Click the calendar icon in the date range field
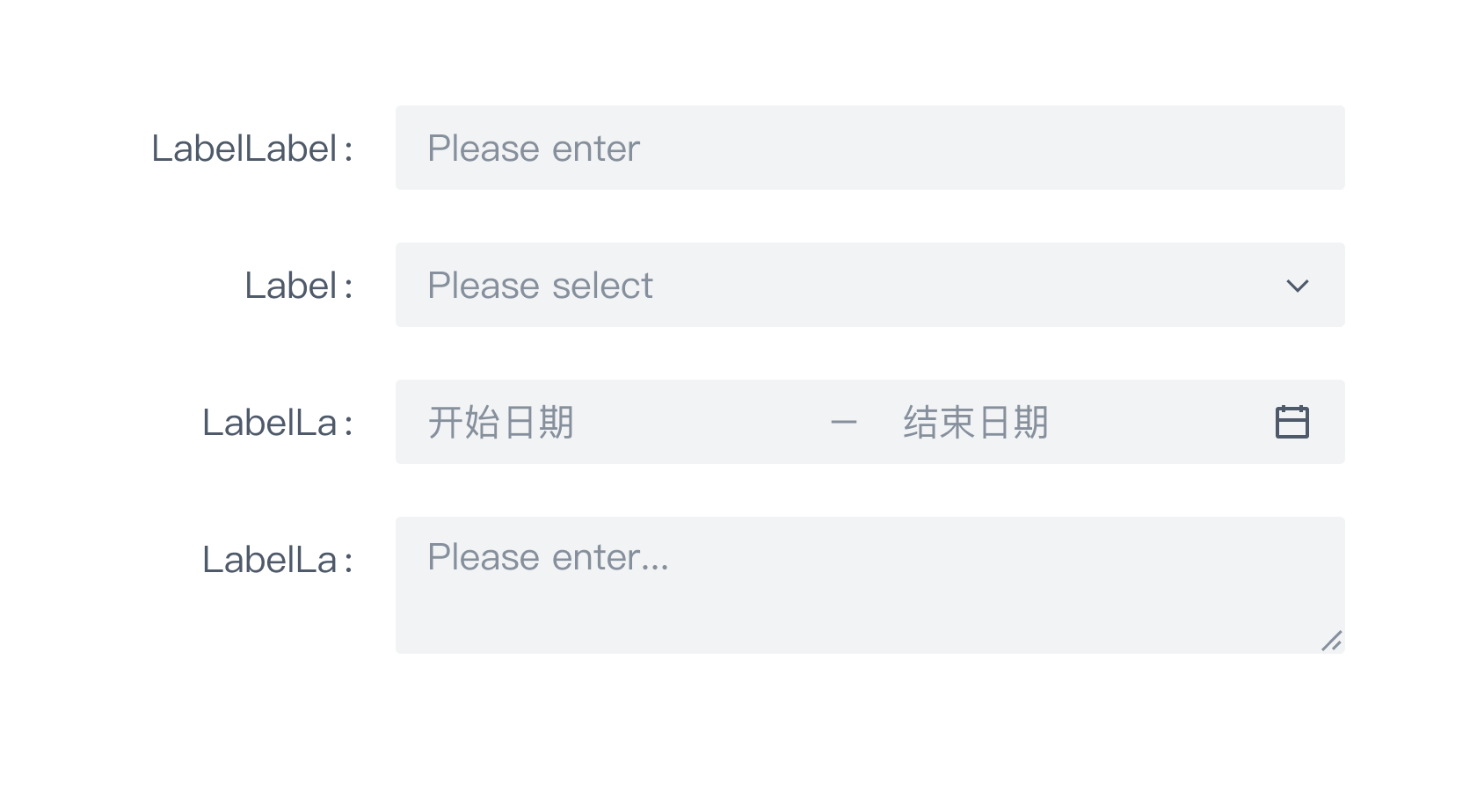The width and height of the screenshot is (1477, 812). coord(1292,422)
